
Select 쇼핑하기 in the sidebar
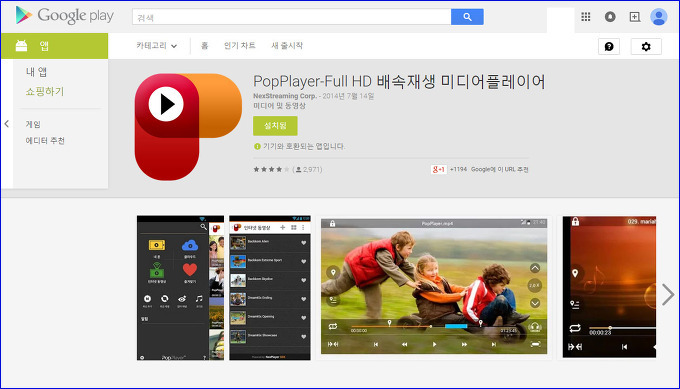click(x=45, y=92)
